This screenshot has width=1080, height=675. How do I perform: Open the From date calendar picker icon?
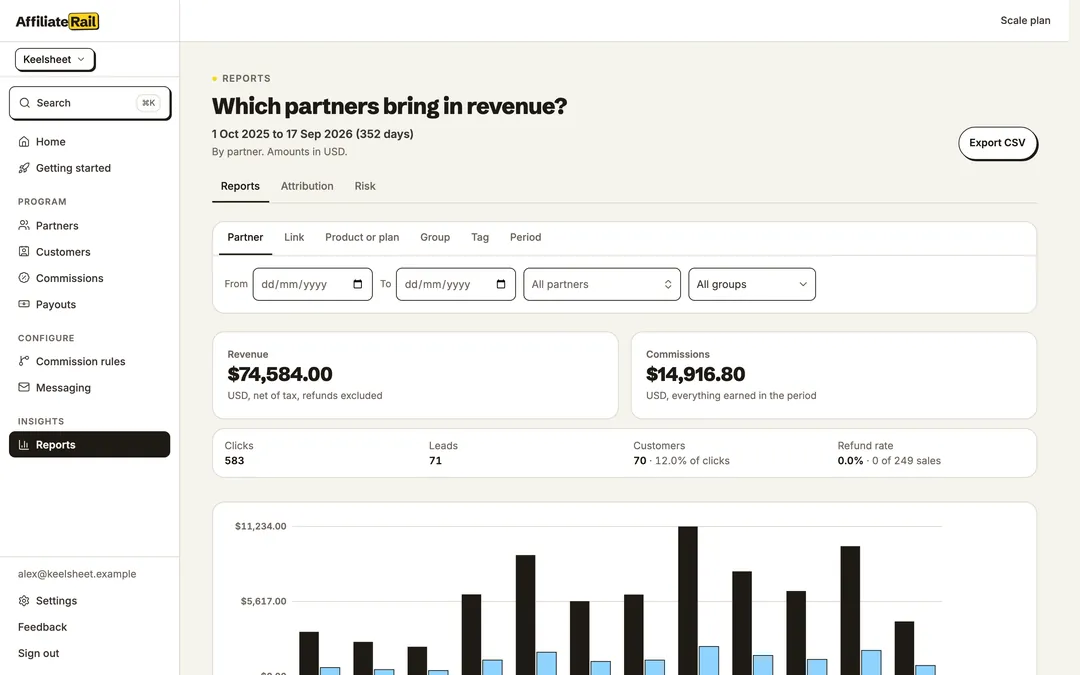tap(357, 284)
